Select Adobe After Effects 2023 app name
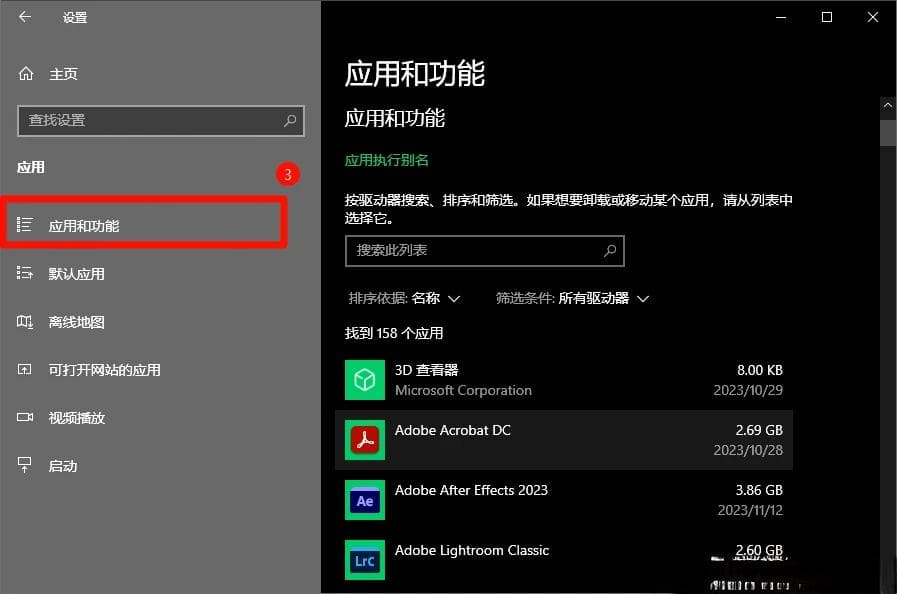This screenshot has height=594, width=897. 471,490
